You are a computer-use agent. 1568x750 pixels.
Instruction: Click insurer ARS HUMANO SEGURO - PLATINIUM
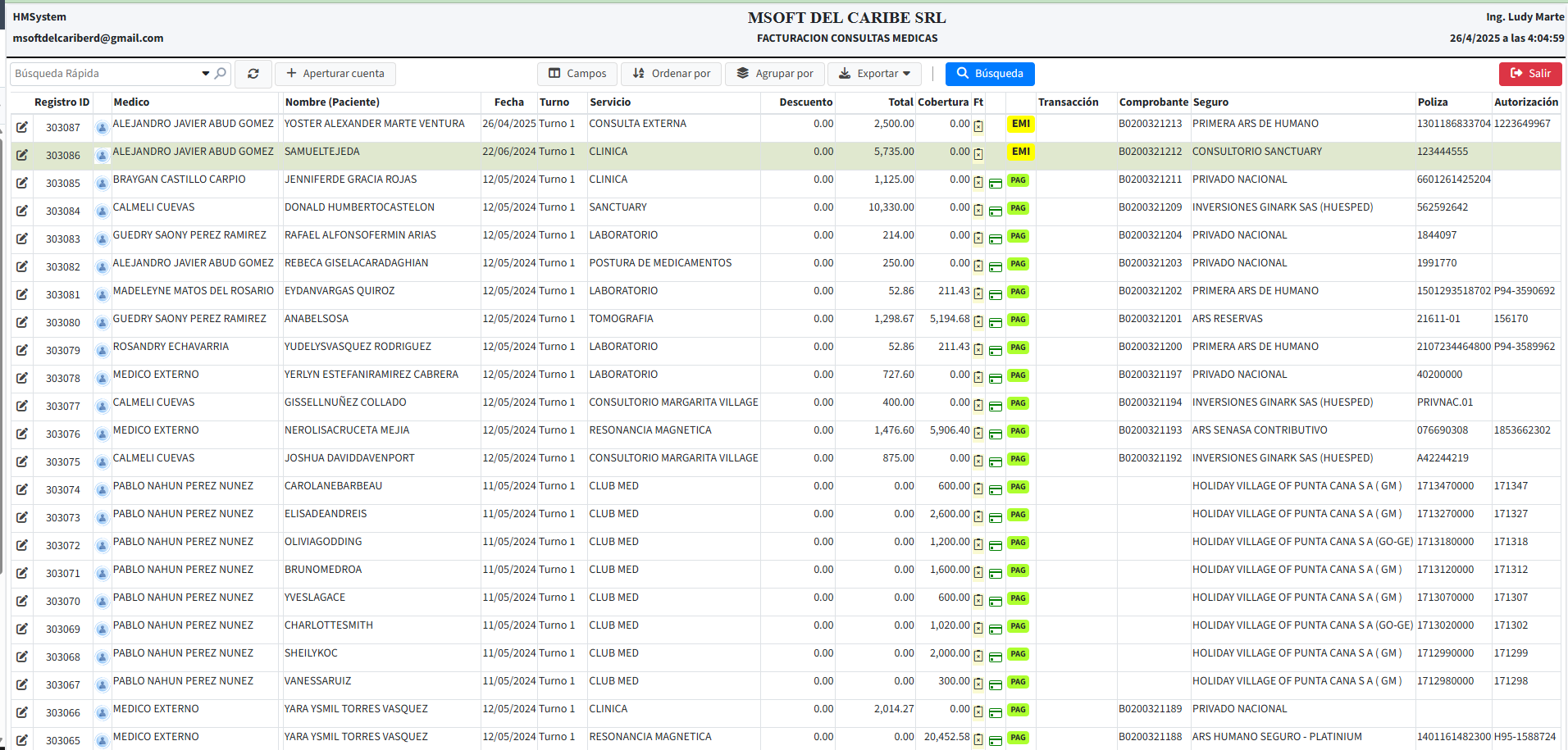(1277, 737)
